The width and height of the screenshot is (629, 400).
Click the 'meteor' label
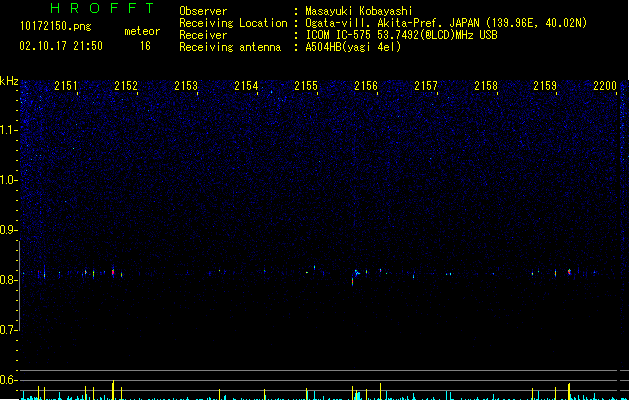coord(142,31)
